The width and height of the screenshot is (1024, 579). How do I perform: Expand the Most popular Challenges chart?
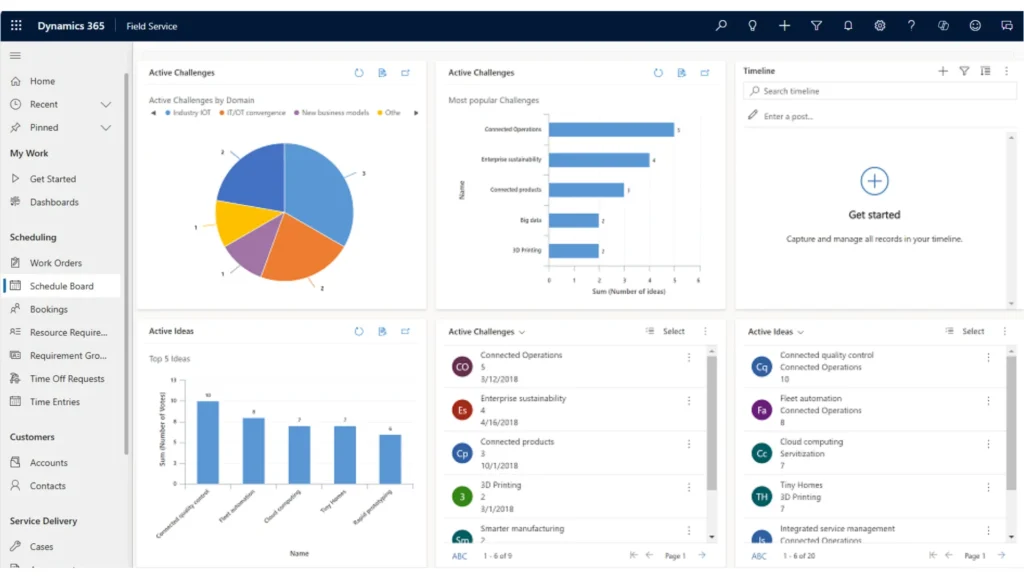(x=705, y=73)
